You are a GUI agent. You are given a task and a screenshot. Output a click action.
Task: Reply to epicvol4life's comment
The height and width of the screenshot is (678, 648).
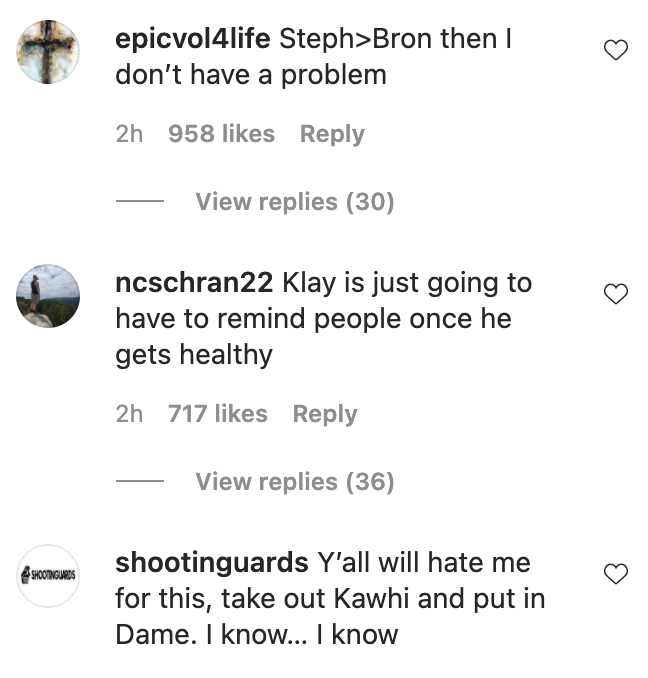pos(332,134)
